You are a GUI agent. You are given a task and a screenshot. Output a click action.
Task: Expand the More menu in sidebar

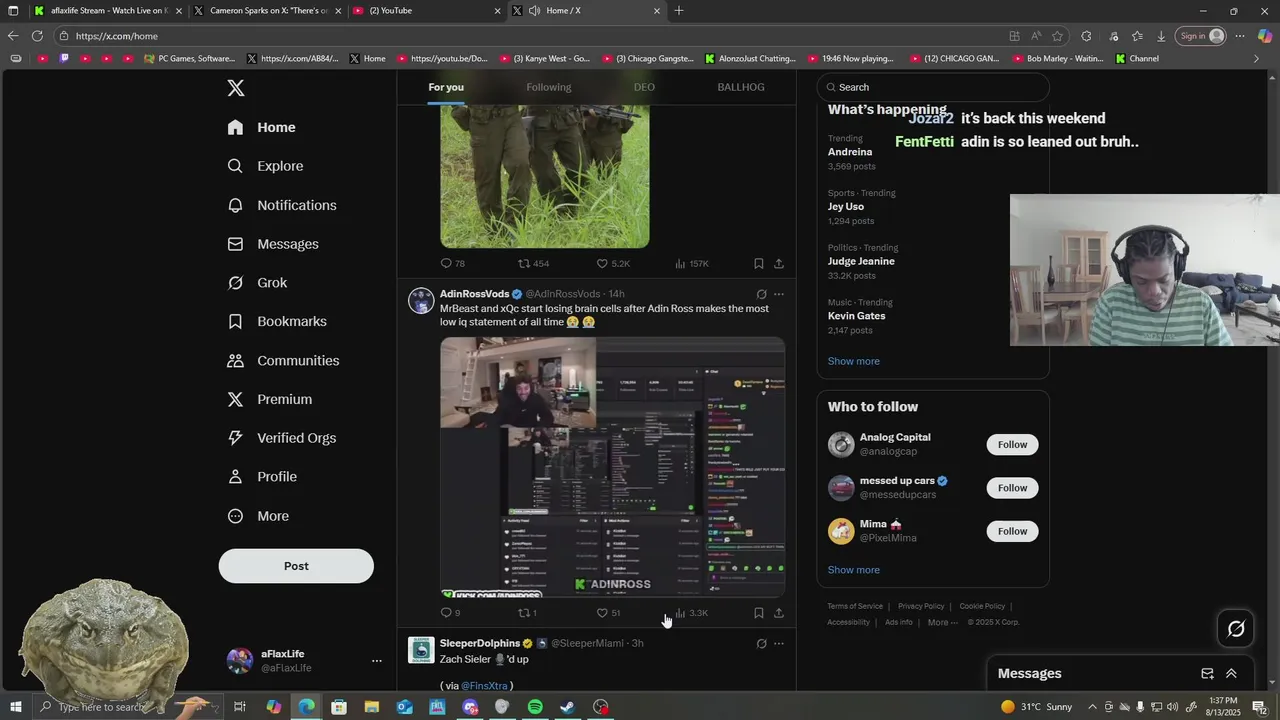click(258, 516)
